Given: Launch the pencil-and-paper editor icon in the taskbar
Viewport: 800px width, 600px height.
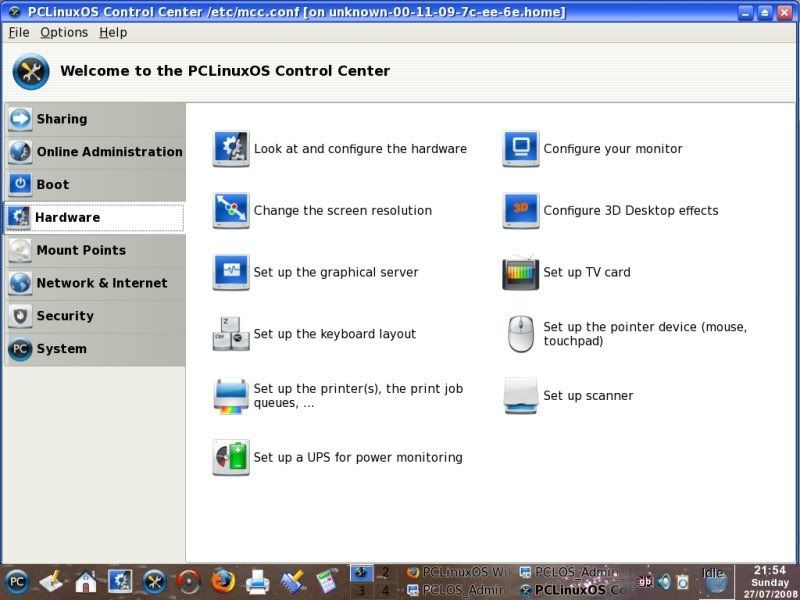Looking at the screenshot, I should pyautogui.click(x=51, y=582).
